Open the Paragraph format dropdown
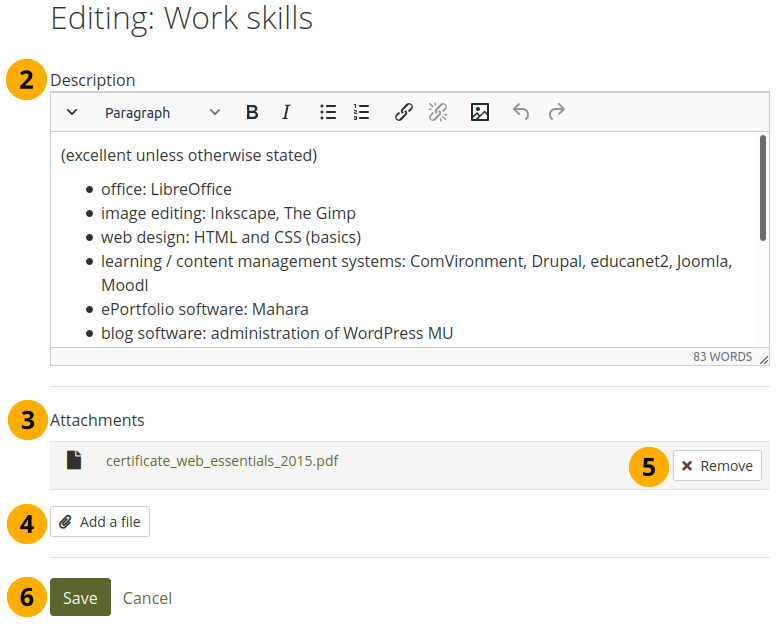777x624 pixels. coord(162,113)
